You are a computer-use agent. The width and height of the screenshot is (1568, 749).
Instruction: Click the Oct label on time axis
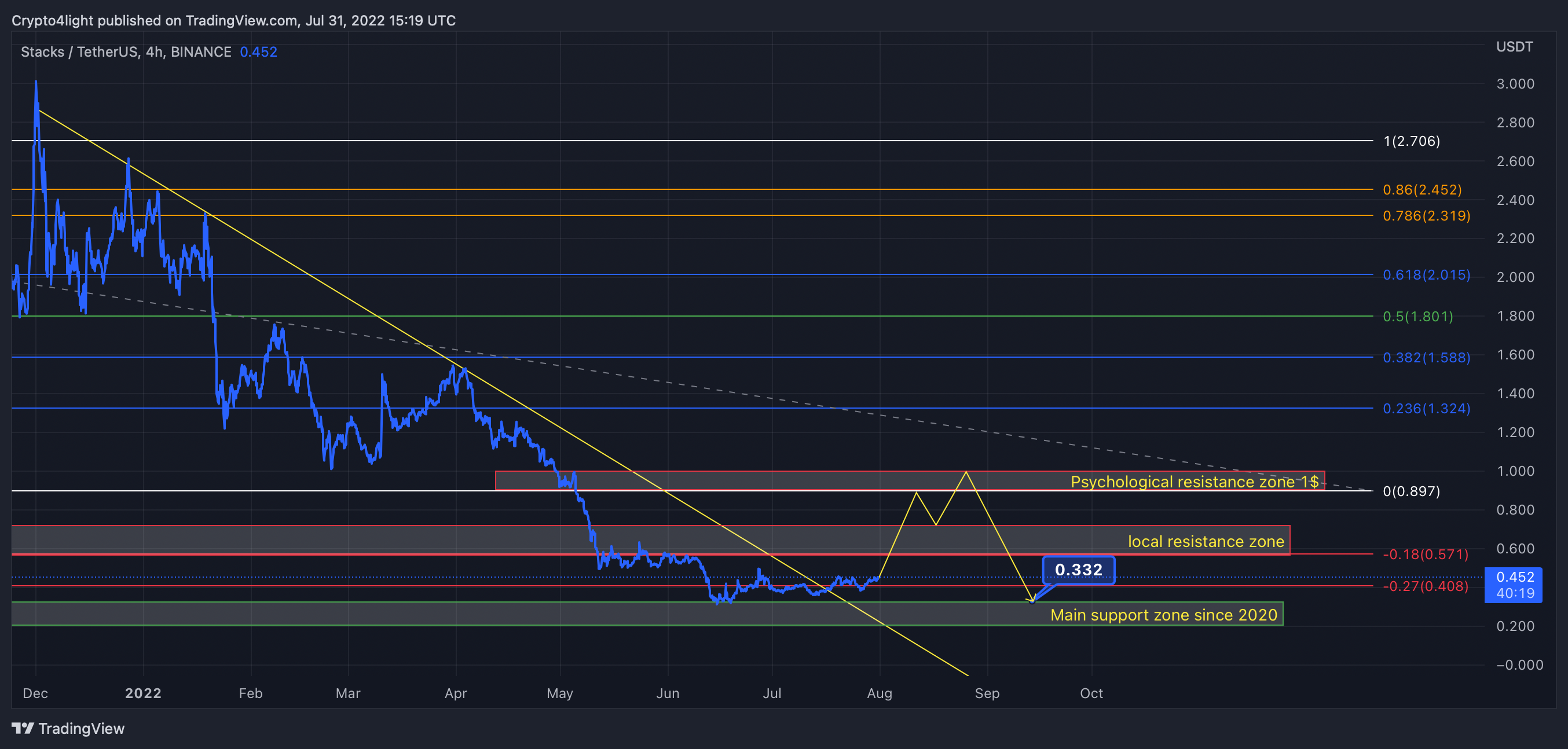(x=1091, y=693)
